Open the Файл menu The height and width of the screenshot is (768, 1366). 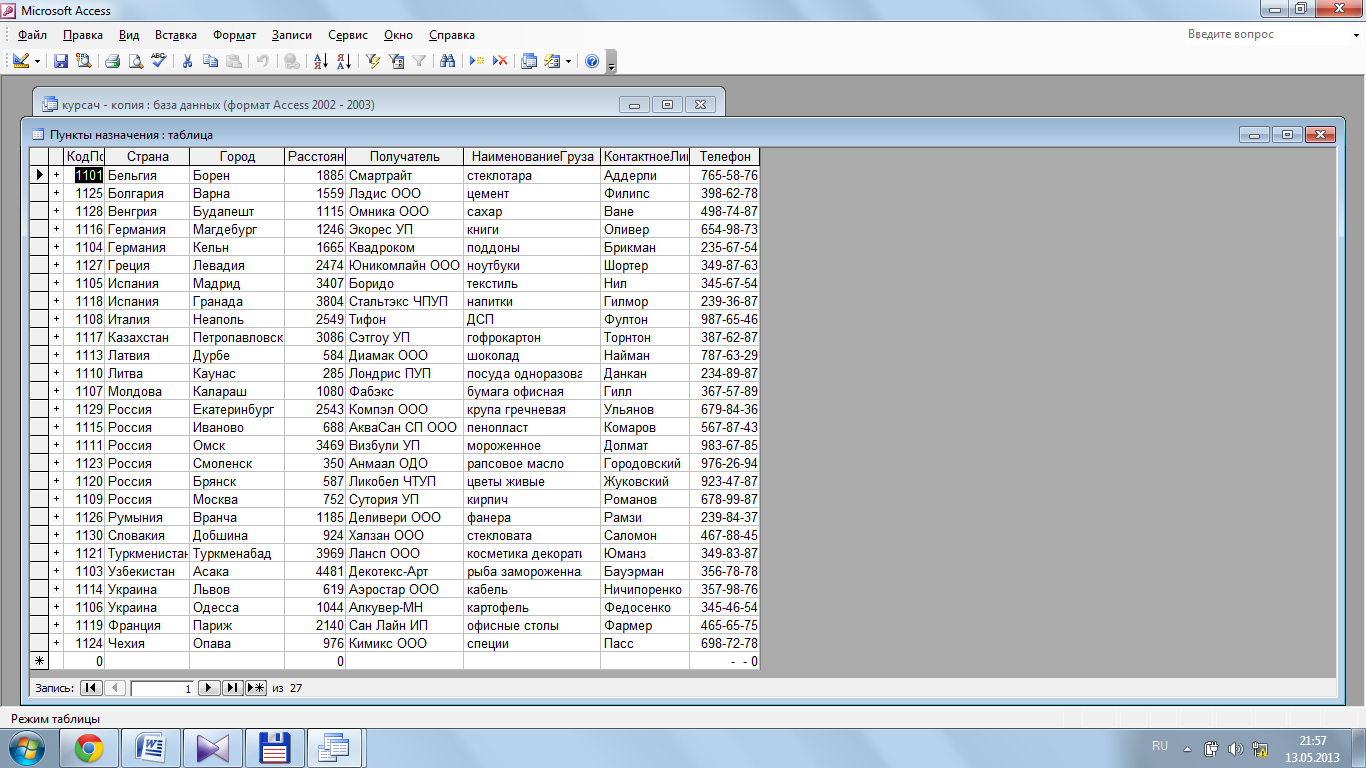point(32,35)
